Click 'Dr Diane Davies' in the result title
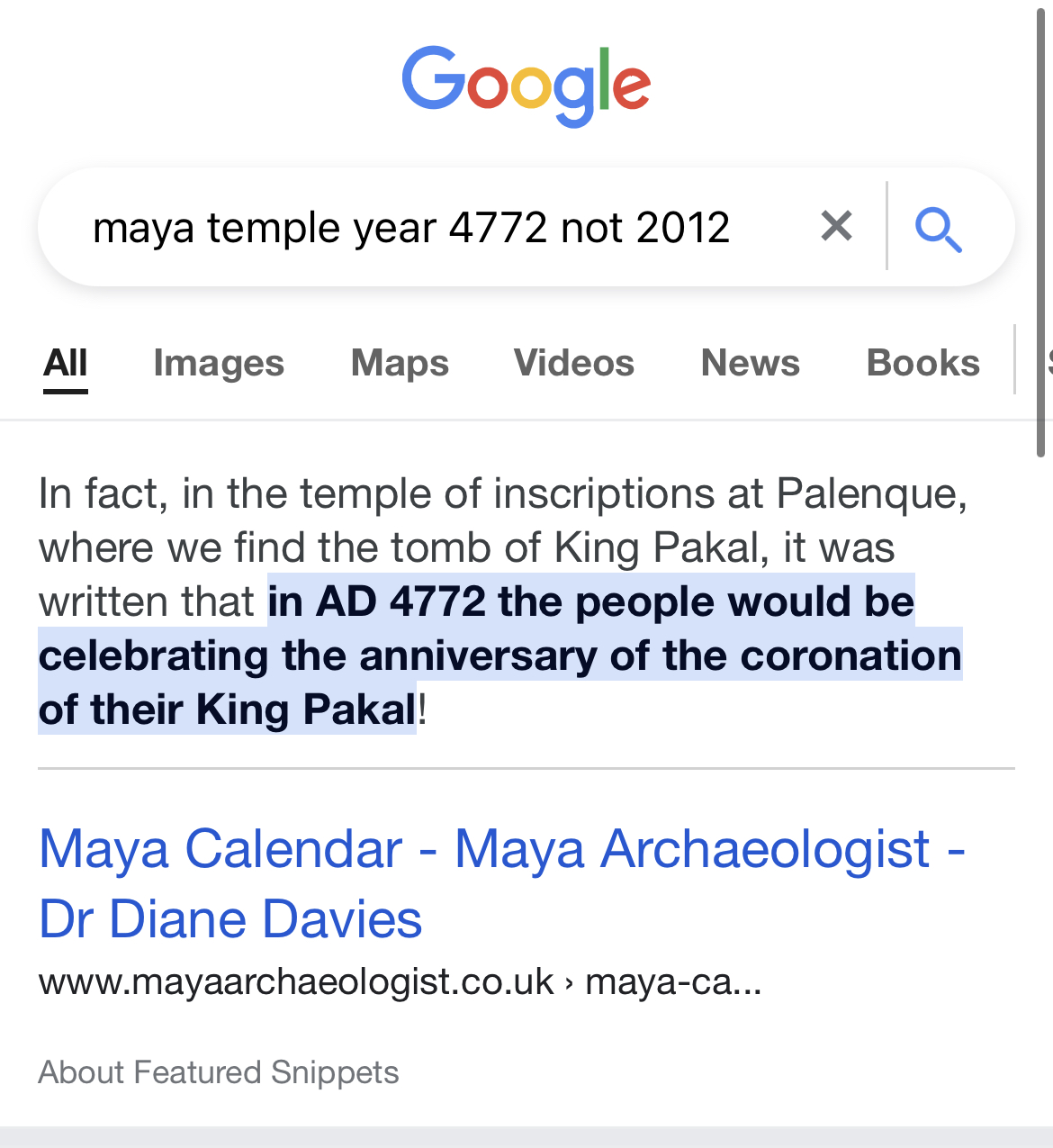This screenshot has width=1053, height=1148. click(230, 919)
